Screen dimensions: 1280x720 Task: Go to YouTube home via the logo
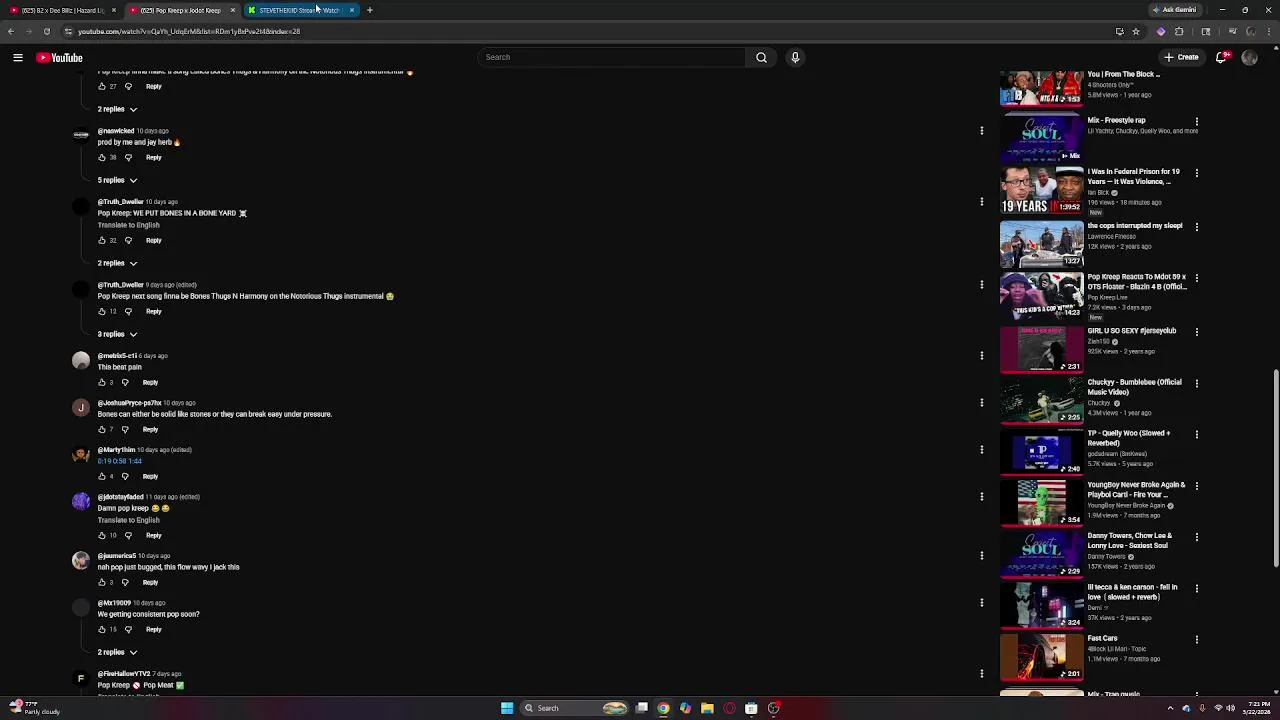click(60, 57)
